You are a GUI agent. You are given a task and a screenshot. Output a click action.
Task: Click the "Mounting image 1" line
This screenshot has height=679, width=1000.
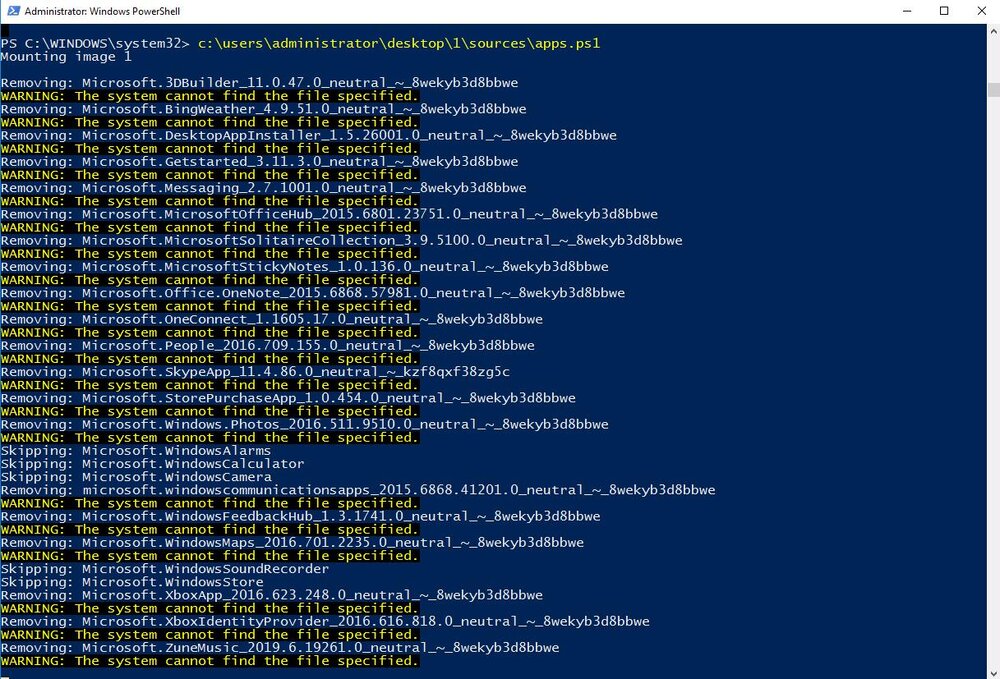click(66, 57)
